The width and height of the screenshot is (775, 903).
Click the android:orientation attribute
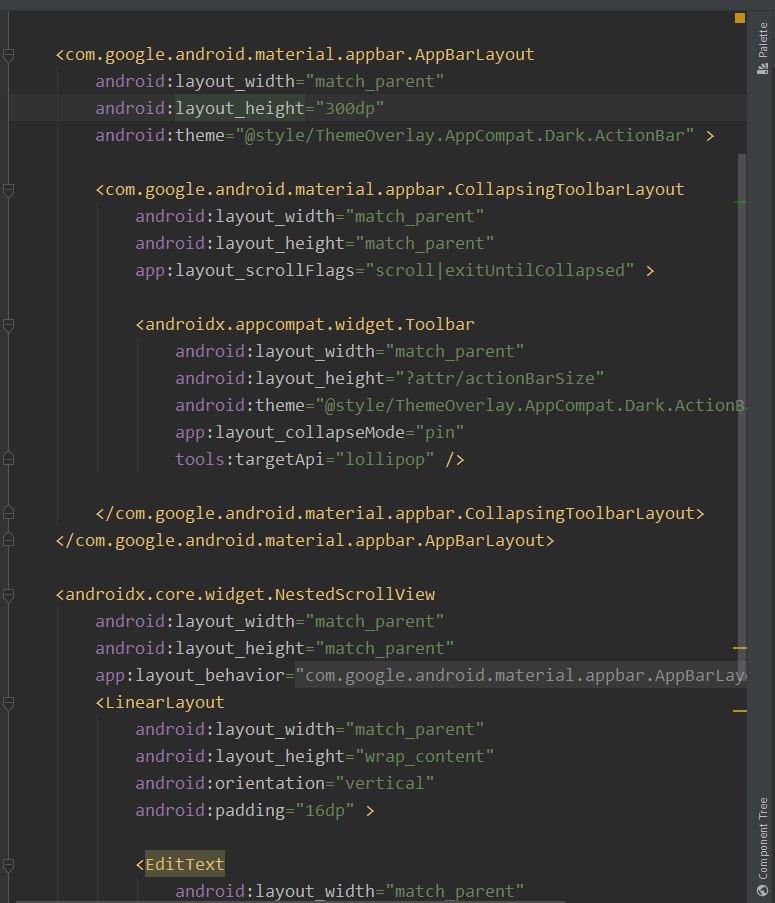230,784
